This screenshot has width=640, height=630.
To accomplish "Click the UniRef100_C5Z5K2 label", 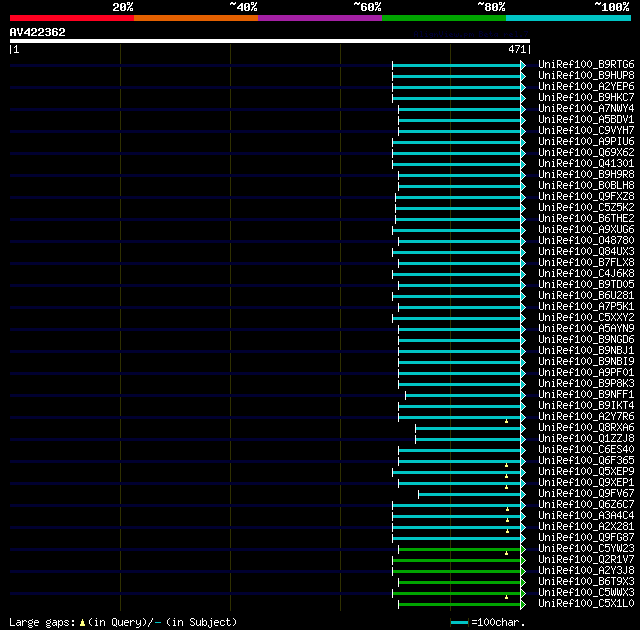I will coord(586,208).
